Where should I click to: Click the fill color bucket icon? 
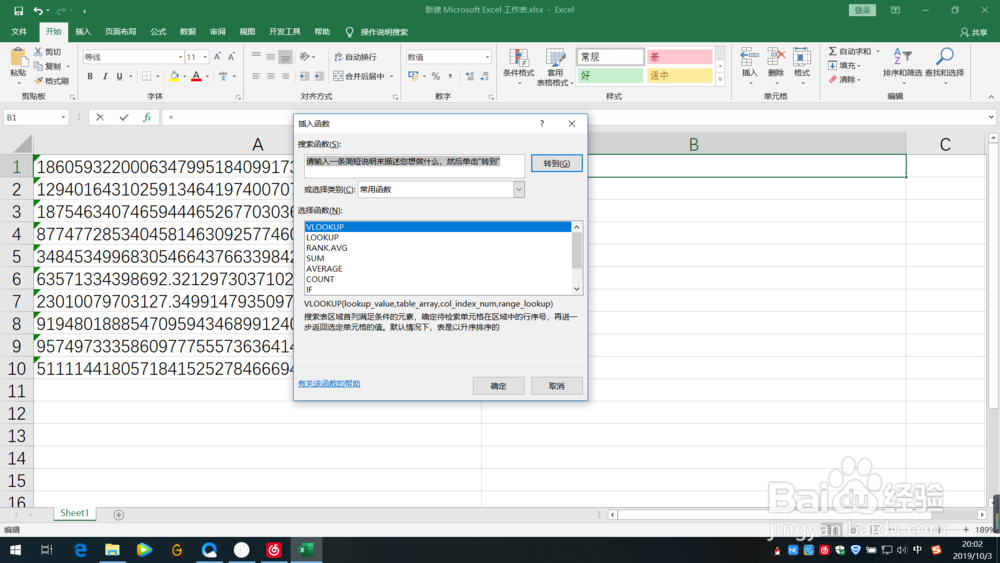pos(173,77)
